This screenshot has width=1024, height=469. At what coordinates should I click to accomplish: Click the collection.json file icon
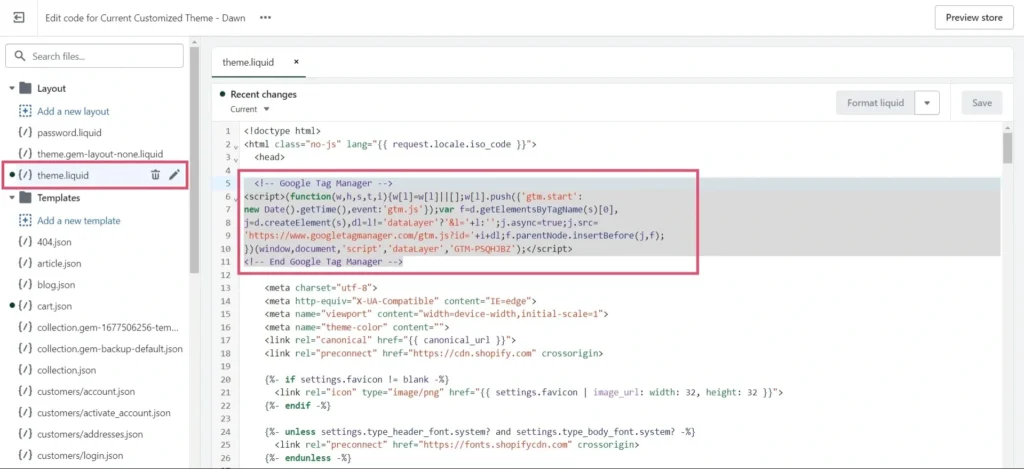tap(25, 370)
